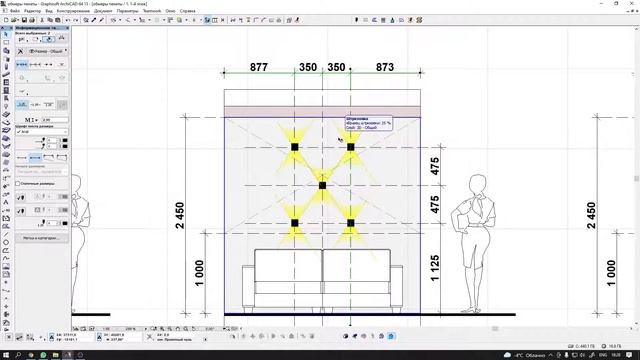This screenshot has width=640, height=360.
Task: Click the Save (floppy disk) icon in the toolbar
Action: pos(24,20)
